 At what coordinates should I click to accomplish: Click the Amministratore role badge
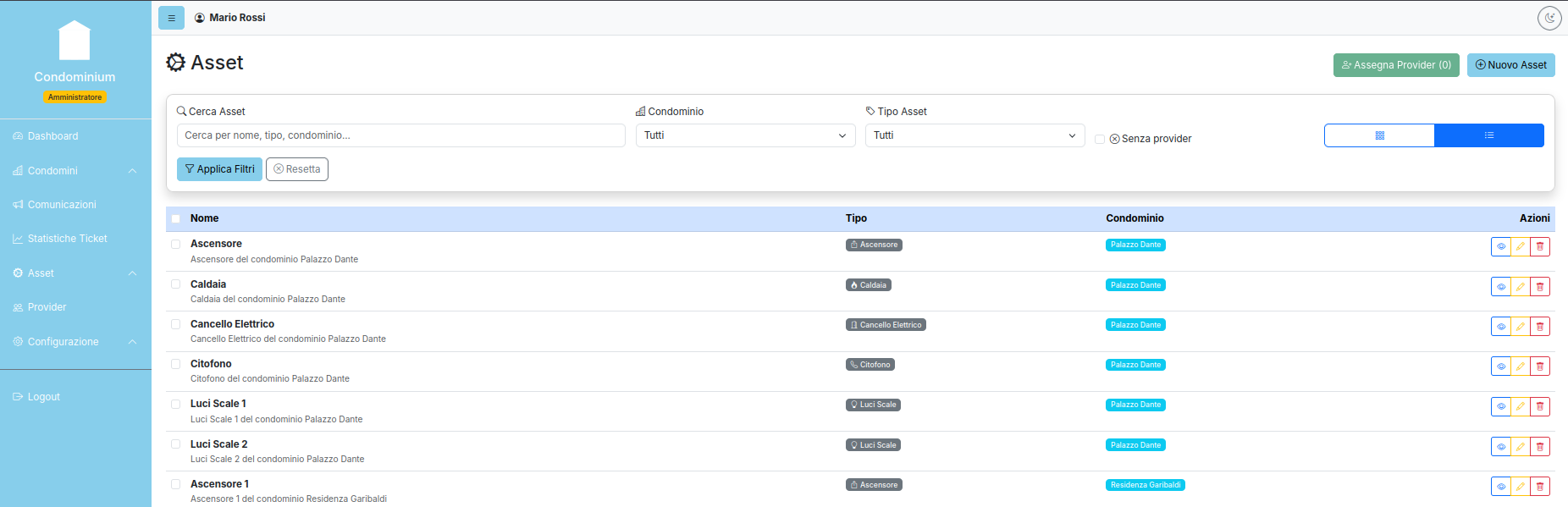[x=75, y=97]
